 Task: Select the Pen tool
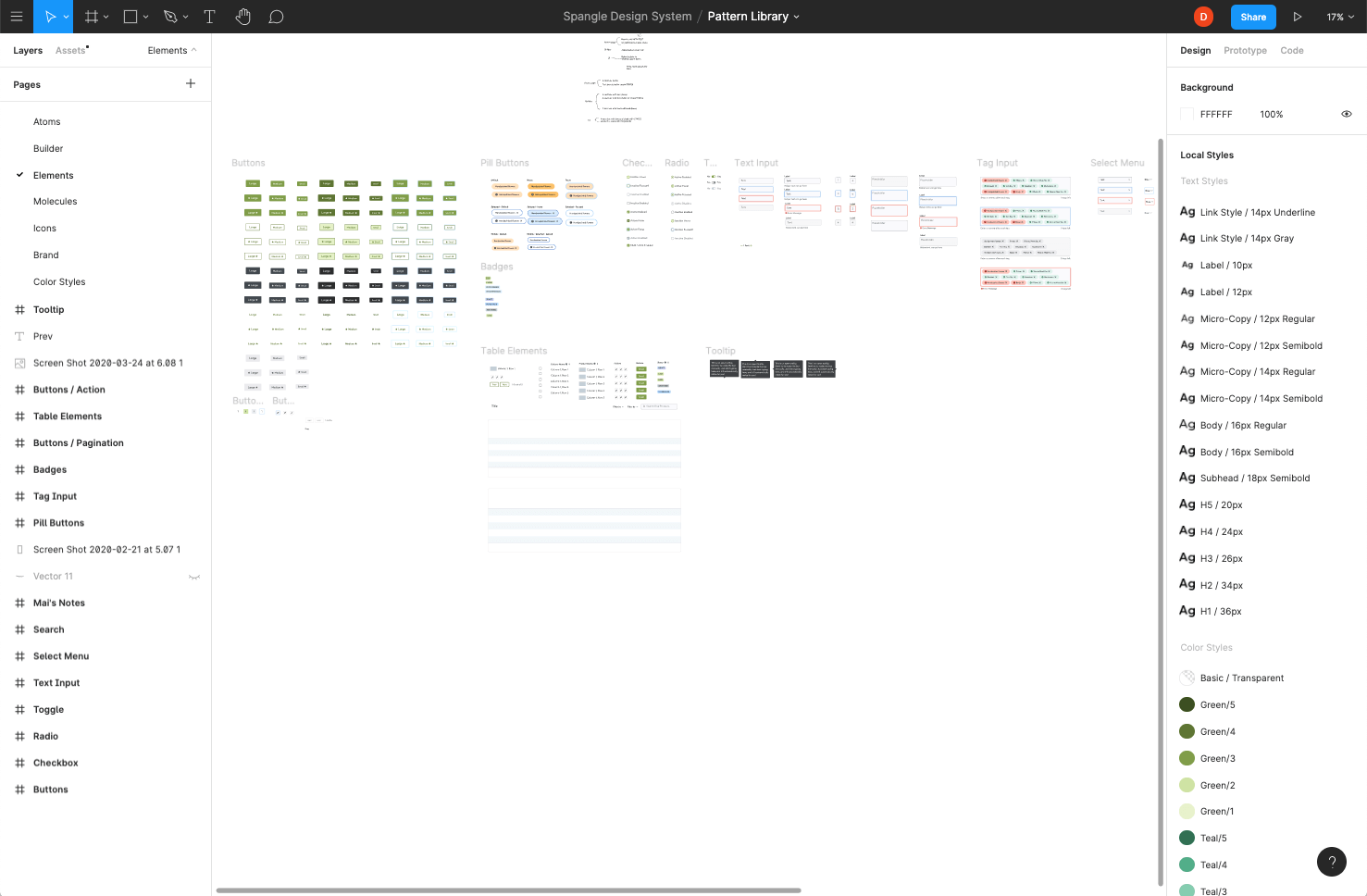171,16
